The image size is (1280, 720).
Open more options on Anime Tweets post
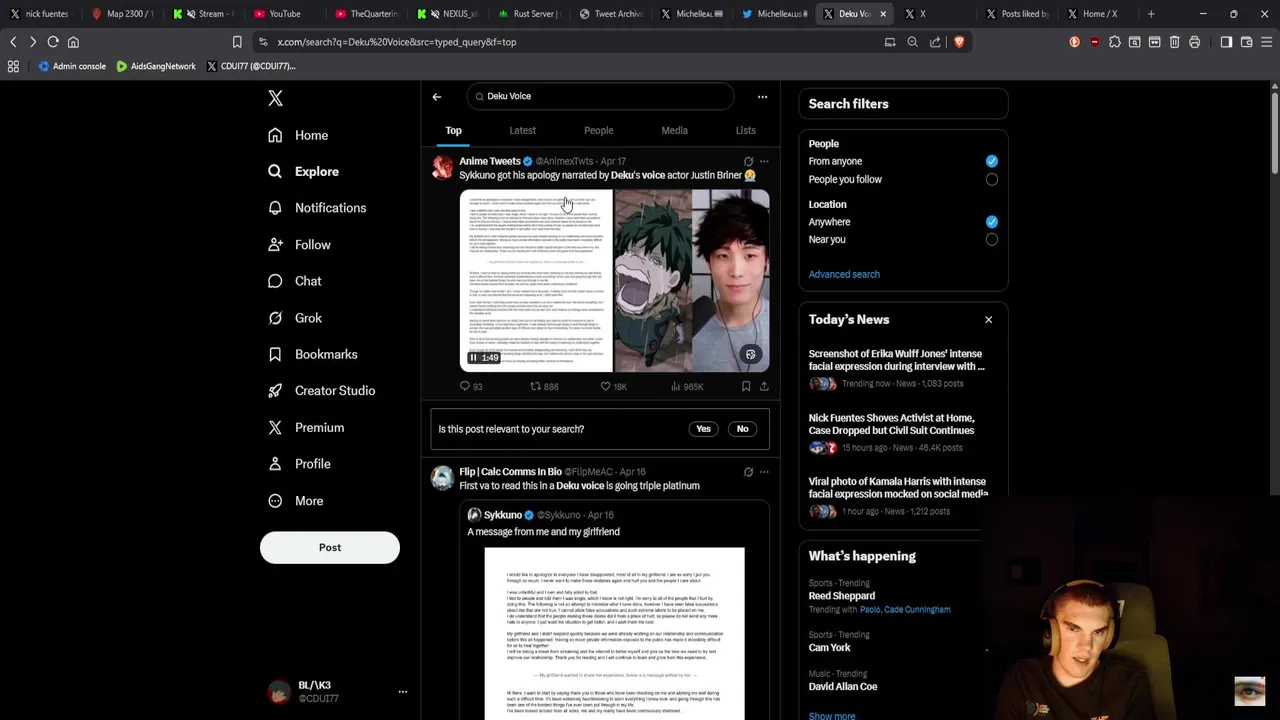tap(764, 161)
